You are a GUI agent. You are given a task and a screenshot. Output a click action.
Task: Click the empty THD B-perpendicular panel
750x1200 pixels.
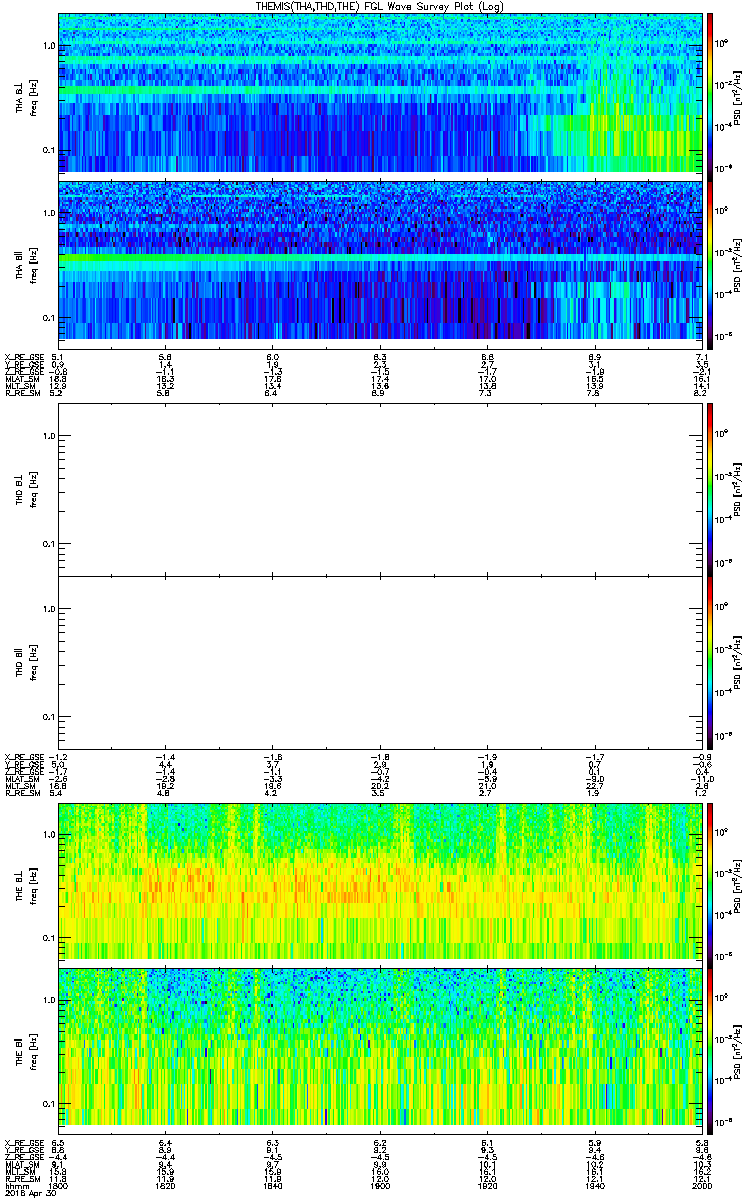coord(379,489)
